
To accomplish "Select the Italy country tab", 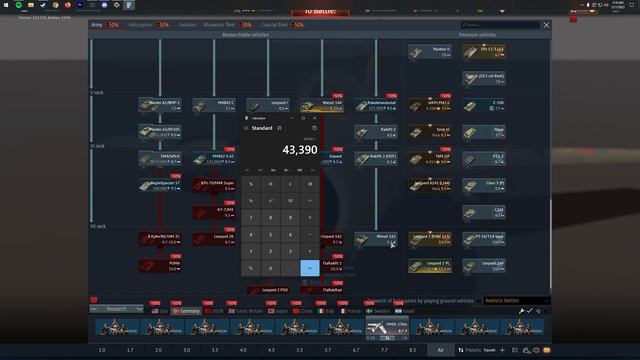I will [326, 311].
